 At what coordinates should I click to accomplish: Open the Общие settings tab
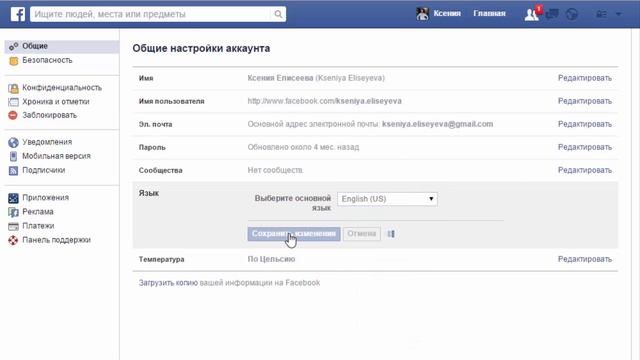pyautogui.click(x=62, y=46)
